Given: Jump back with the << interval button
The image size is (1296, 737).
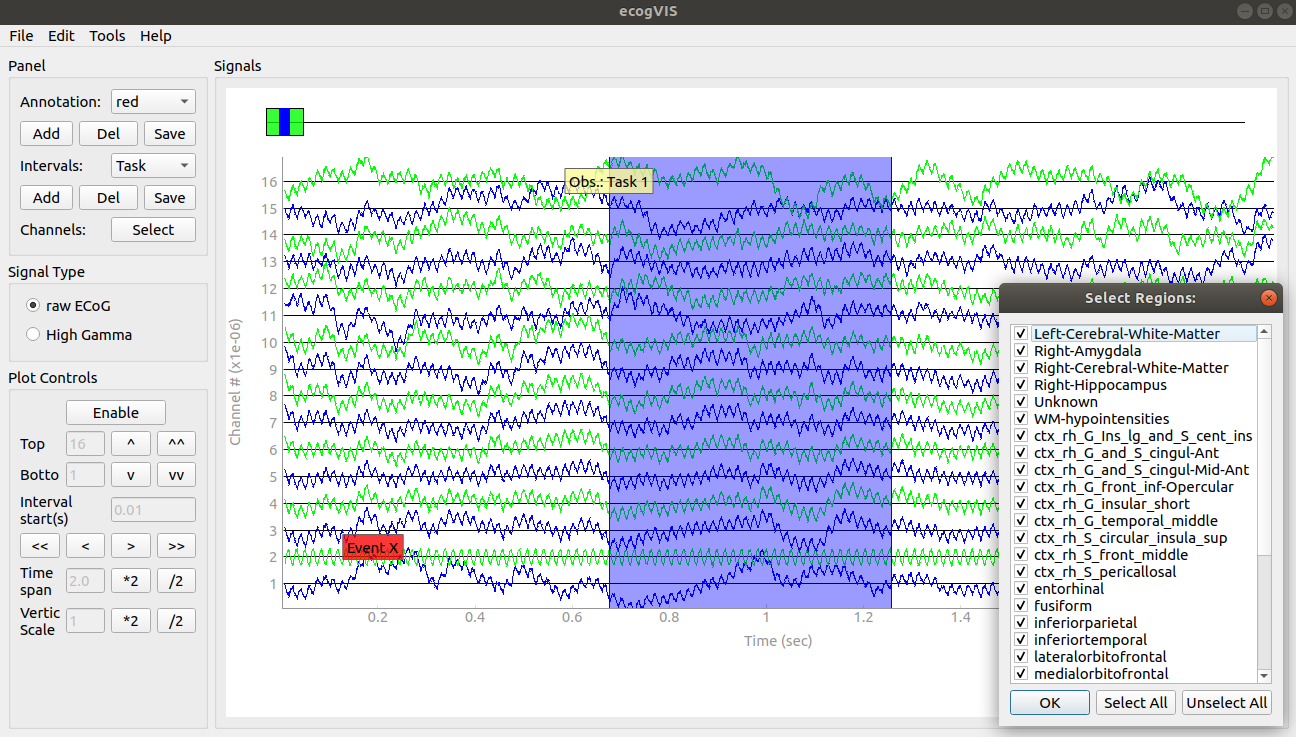Looking at the screenshot, I should pos(40,546).
